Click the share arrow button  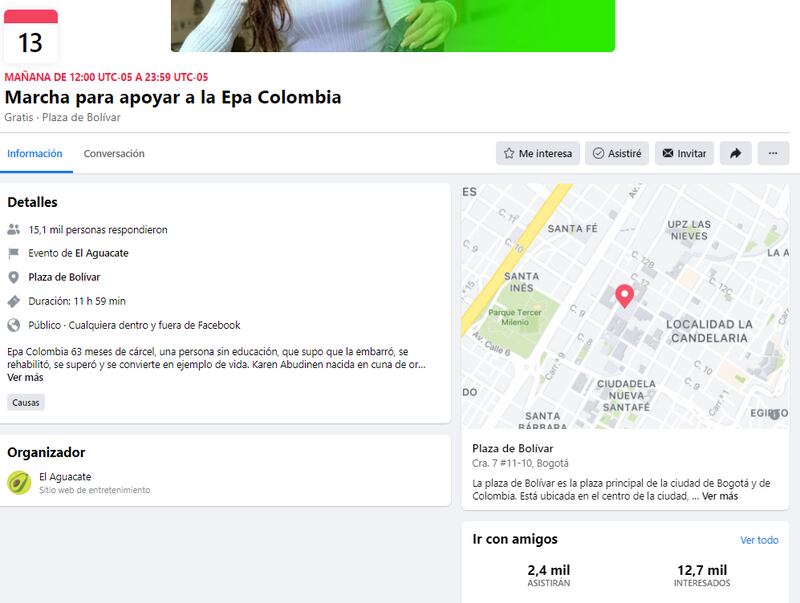coord(735,153)
